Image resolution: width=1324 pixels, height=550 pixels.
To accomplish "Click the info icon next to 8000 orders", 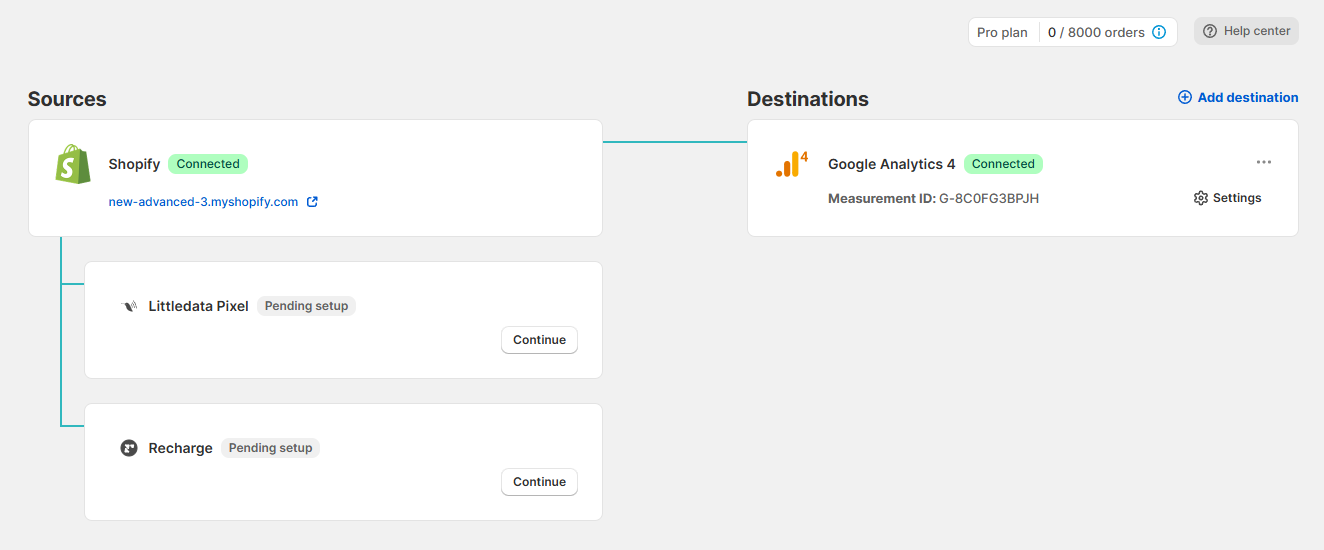I will point(1159,32).
